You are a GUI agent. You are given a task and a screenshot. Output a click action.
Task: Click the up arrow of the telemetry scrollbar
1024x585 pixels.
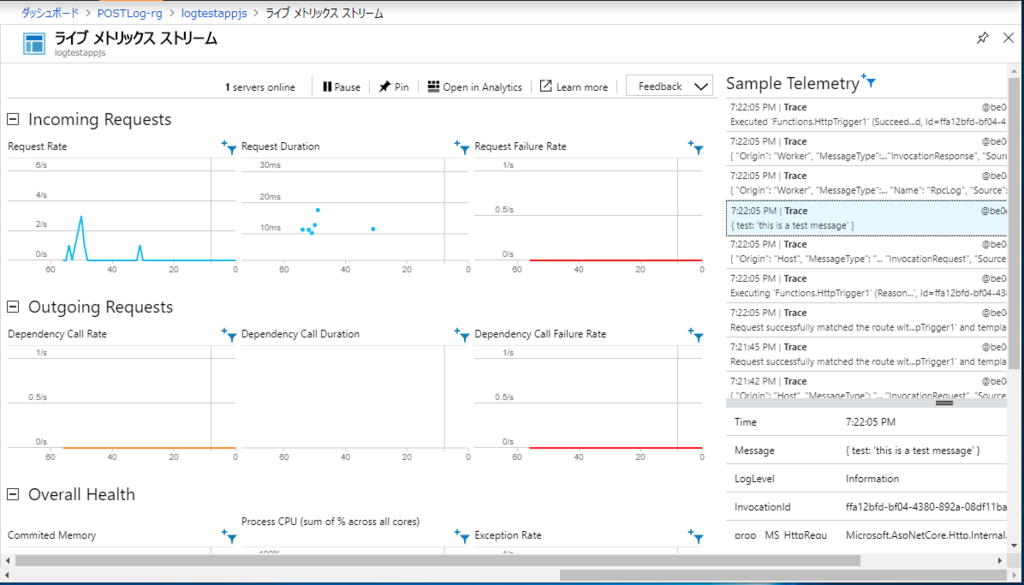[x=1014, y=71]
